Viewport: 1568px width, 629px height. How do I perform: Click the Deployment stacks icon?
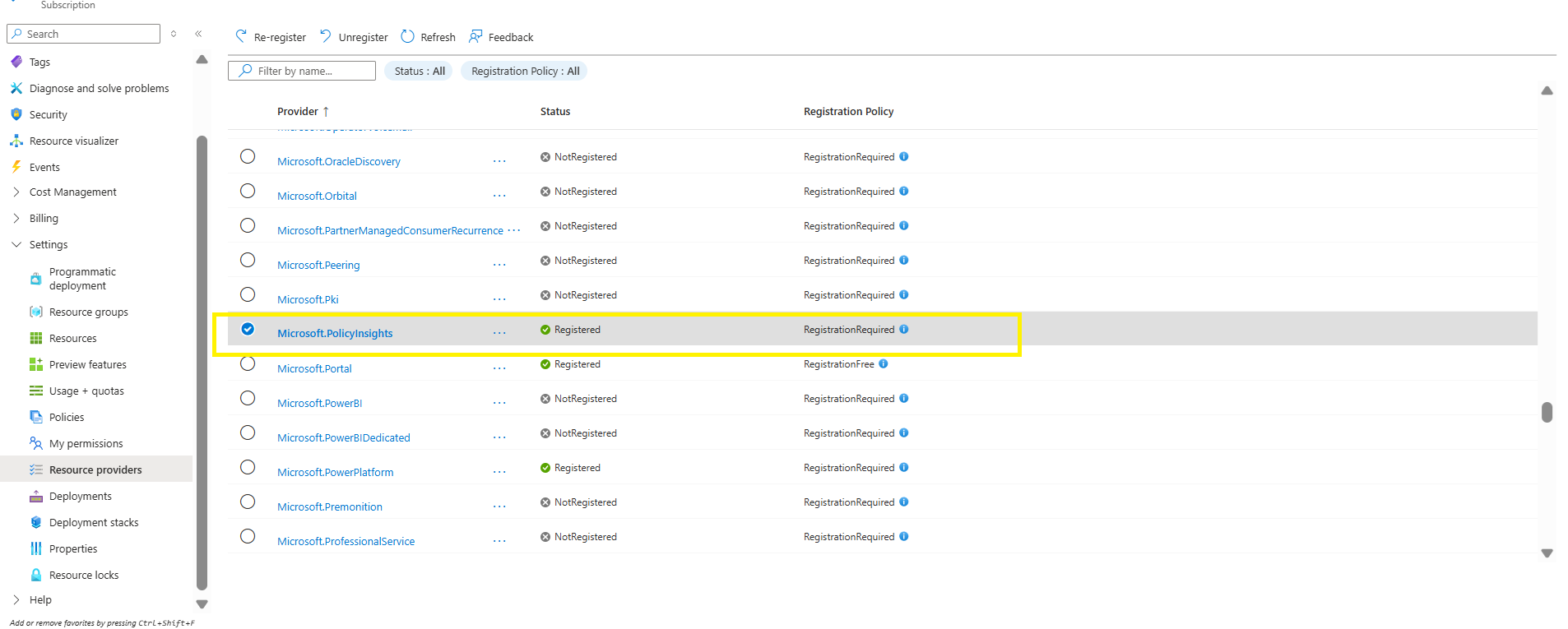coord(36,522)
